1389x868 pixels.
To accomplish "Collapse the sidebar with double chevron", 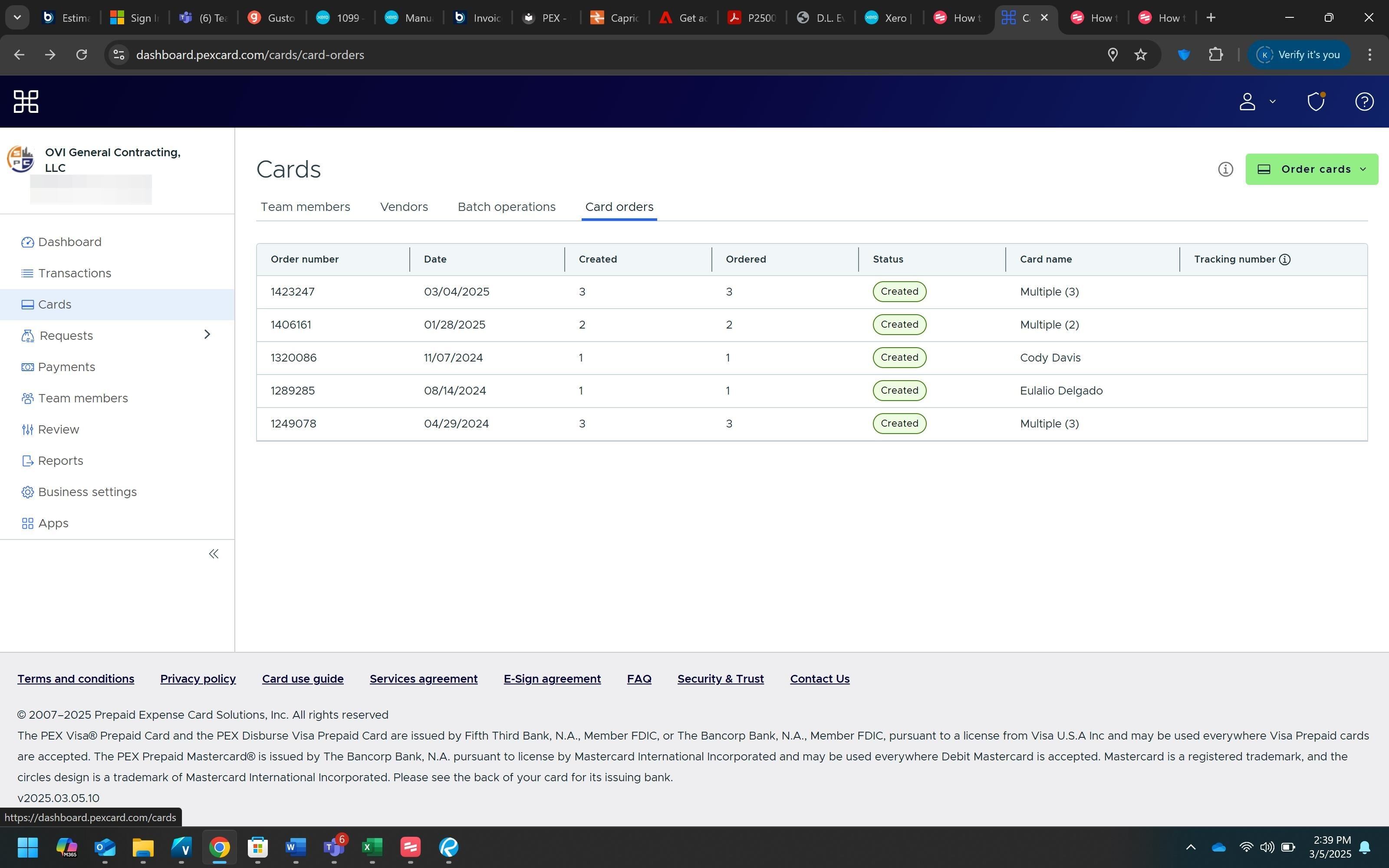I will pyautogui.click(x=214, y=554).
